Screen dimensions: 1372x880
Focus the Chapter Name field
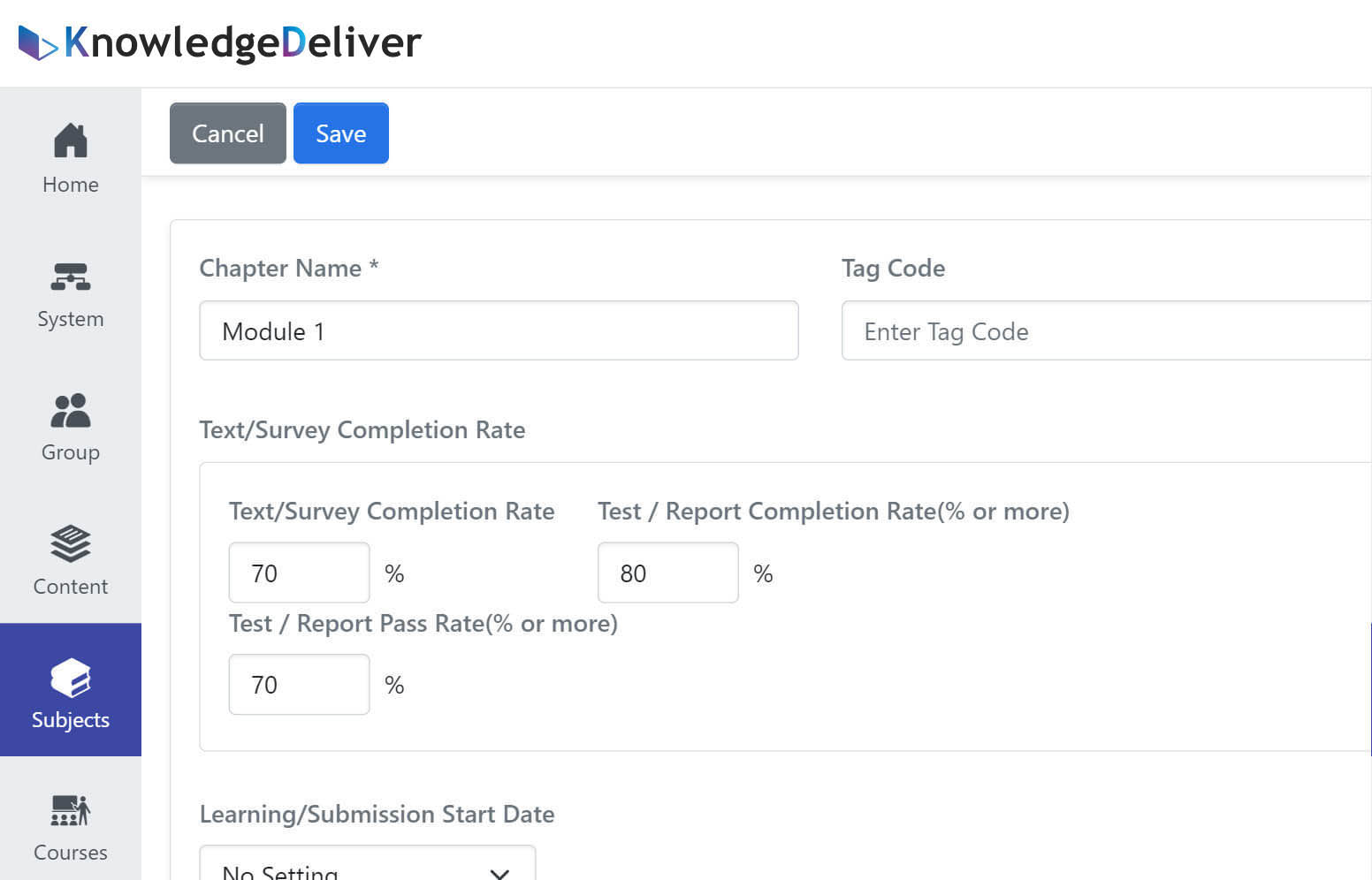point(499,330)
